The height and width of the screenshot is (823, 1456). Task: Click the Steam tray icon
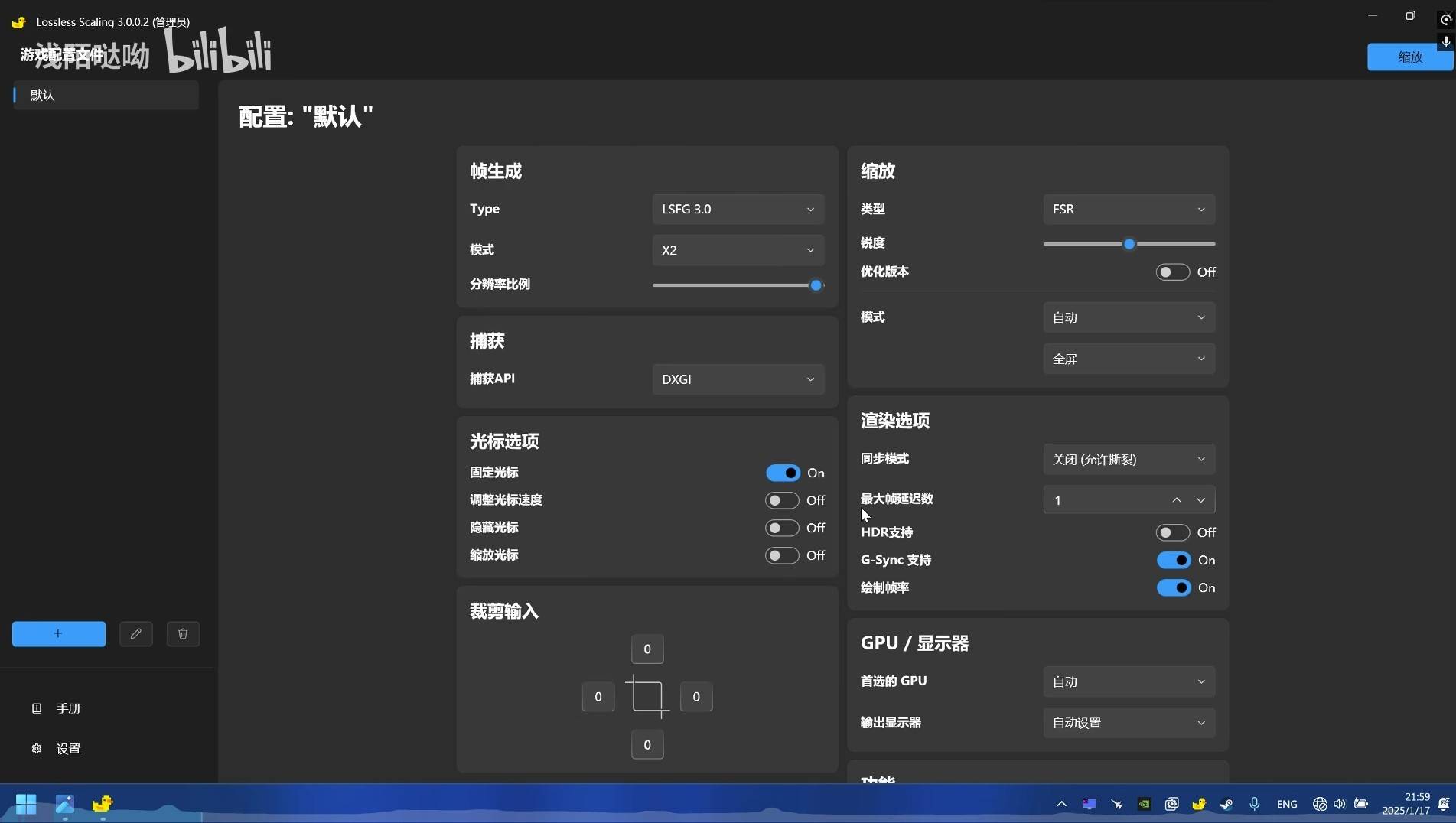click(1226, 804)
